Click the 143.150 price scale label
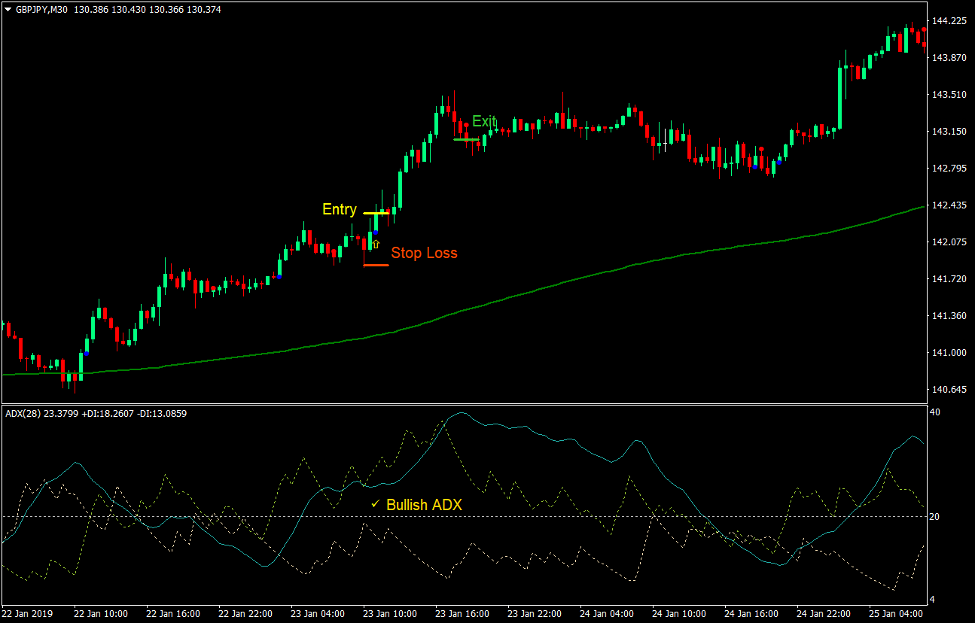Viewport: 977px width, 625px height. tap(949, 131)
